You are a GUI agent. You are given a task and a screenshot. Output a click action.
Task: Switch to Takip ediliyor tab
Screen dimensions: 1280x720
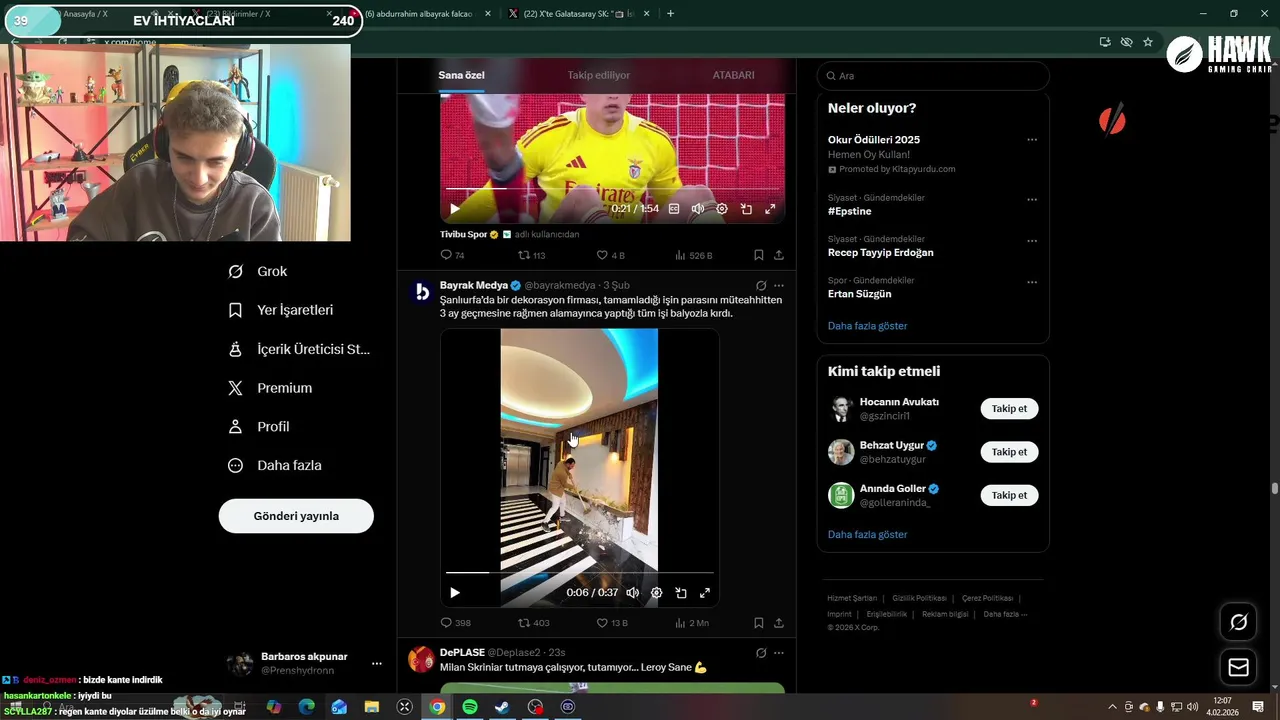[599, 75]
